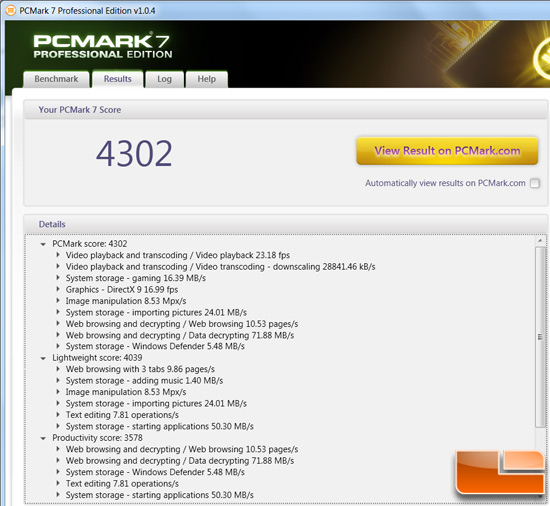
Task: Expand Windows Defender 5.48 MB/s under PCMark score
Action: 58,346
